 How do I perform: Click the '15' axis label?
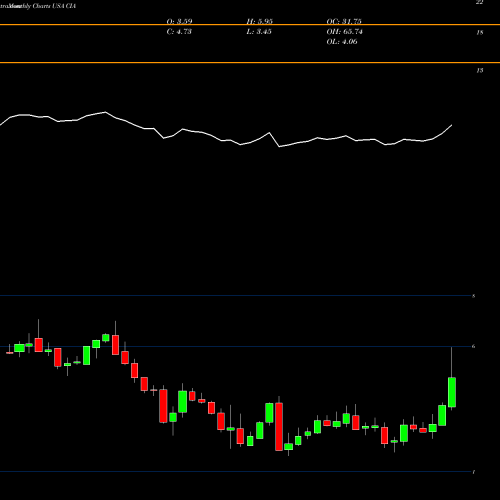click(480, 71)
